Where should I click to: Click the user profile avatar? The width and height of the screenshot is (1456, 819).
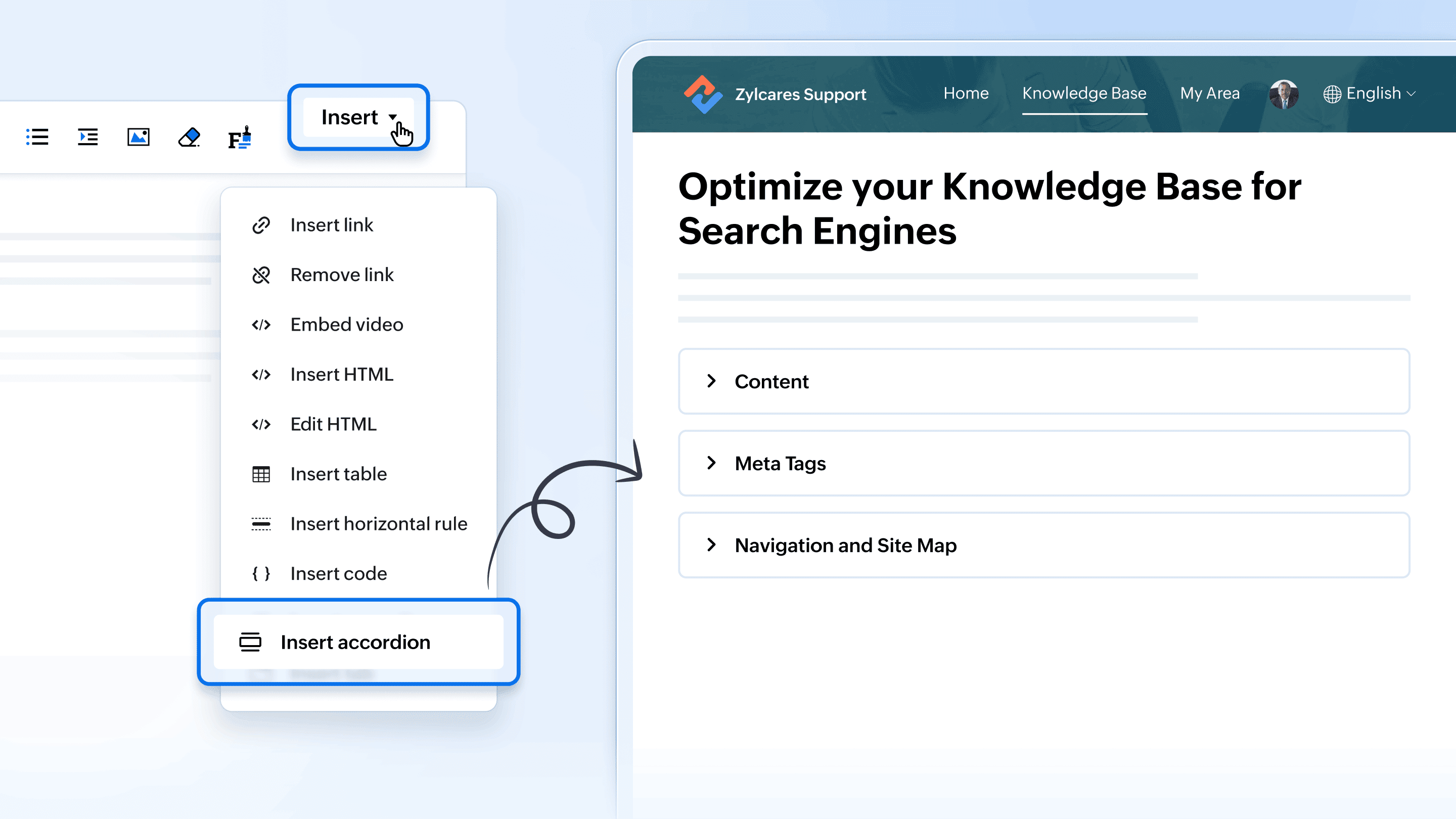pos(1283,94)
